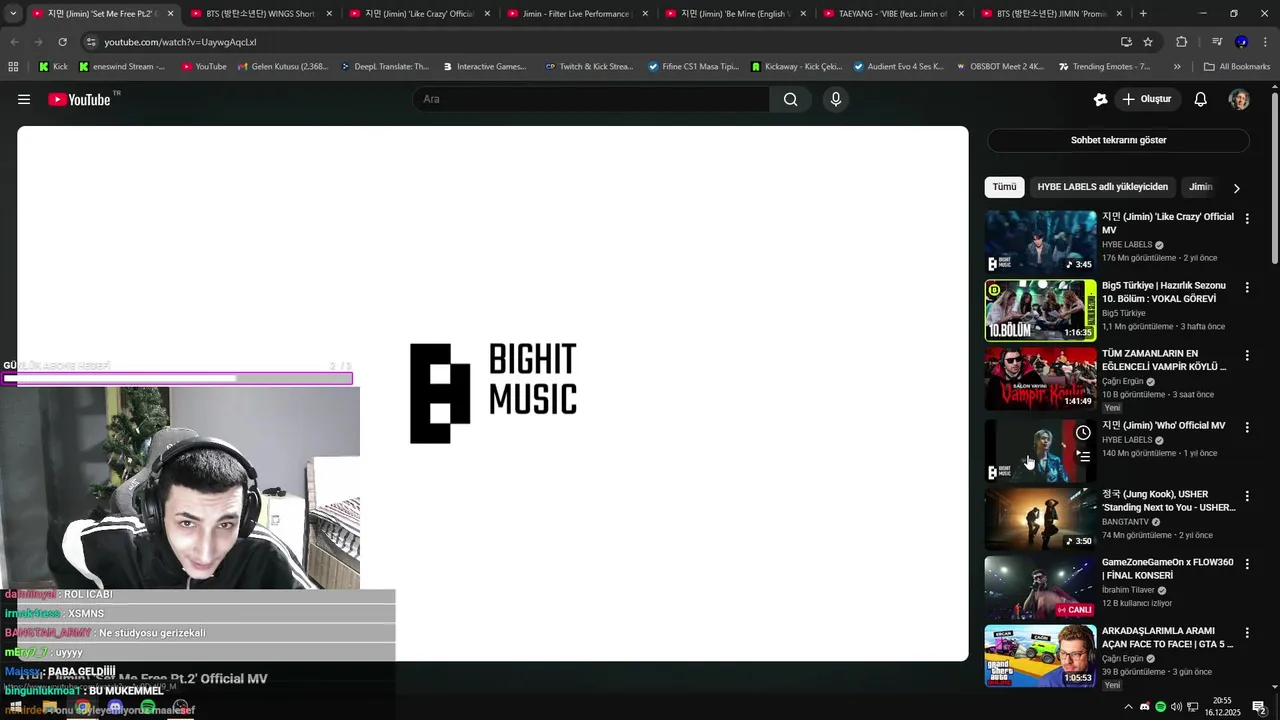The width and height of the screenshot is (1280, 720).
Task: Click HYBE LABELS channel under 'Like Crazy'
Action: click(1127, 245)
